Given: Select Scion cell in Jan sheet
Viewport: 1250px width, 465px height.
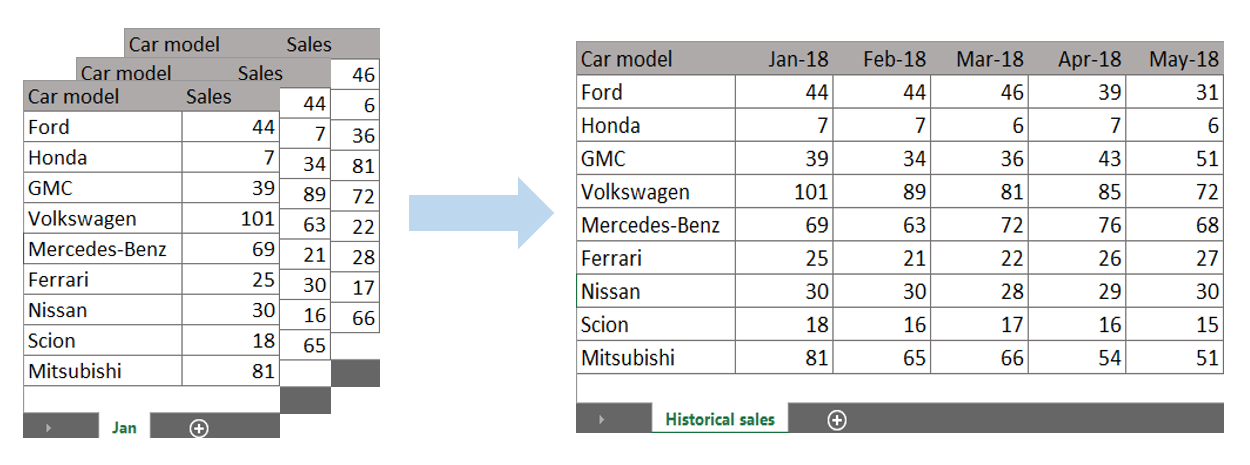Looking at the screenshot, I should coord(102,340).
